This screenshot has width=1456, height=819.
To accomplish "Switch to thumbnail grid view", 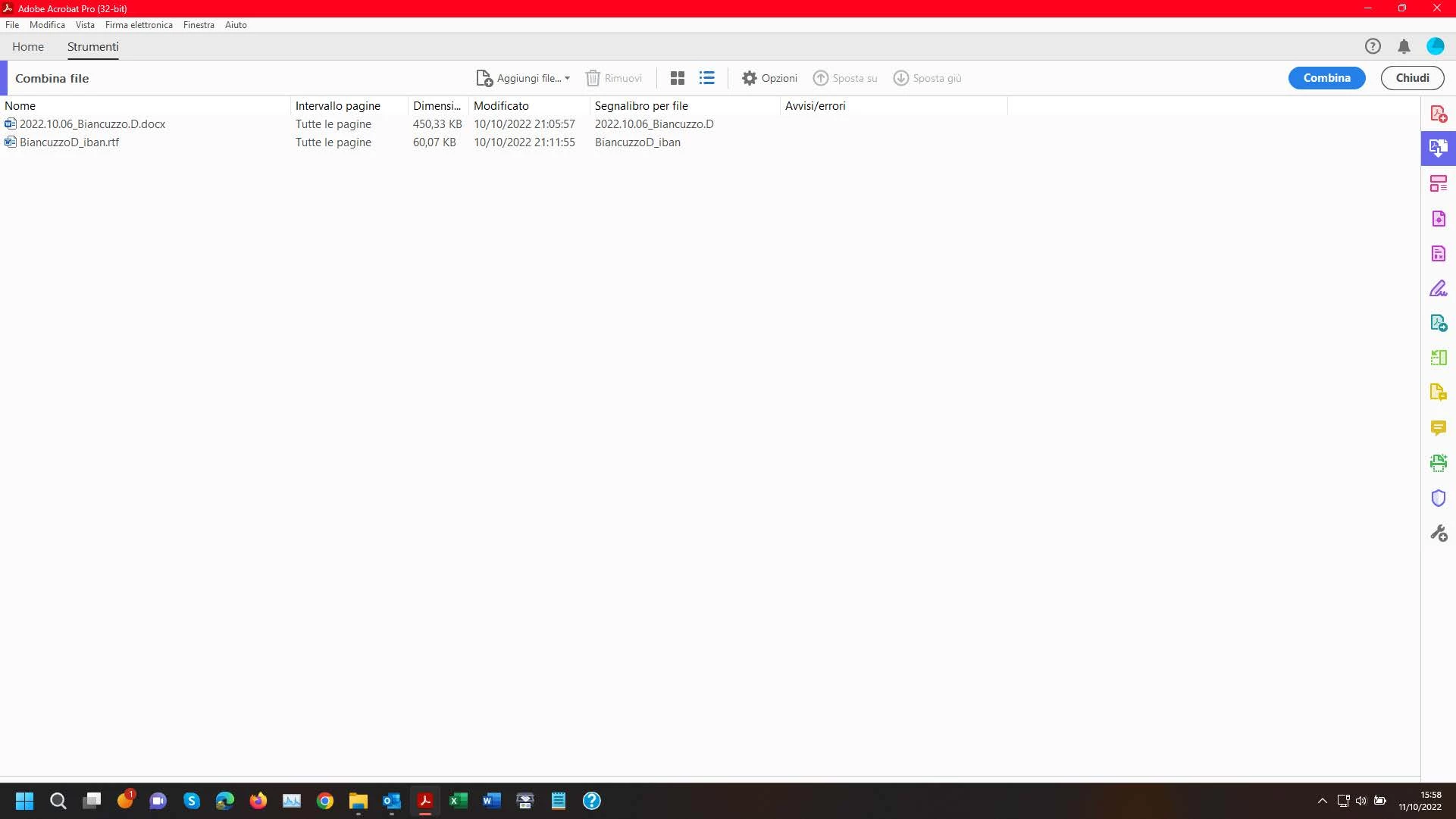I will (x=678, y=78).
